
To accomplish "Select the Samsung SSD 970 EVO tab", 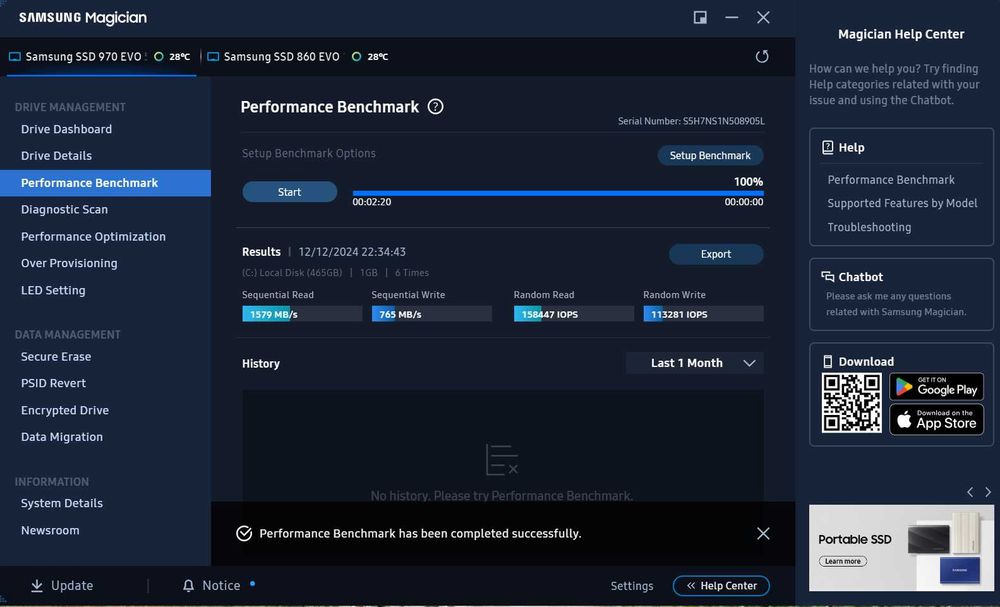I will click(101, 57).
